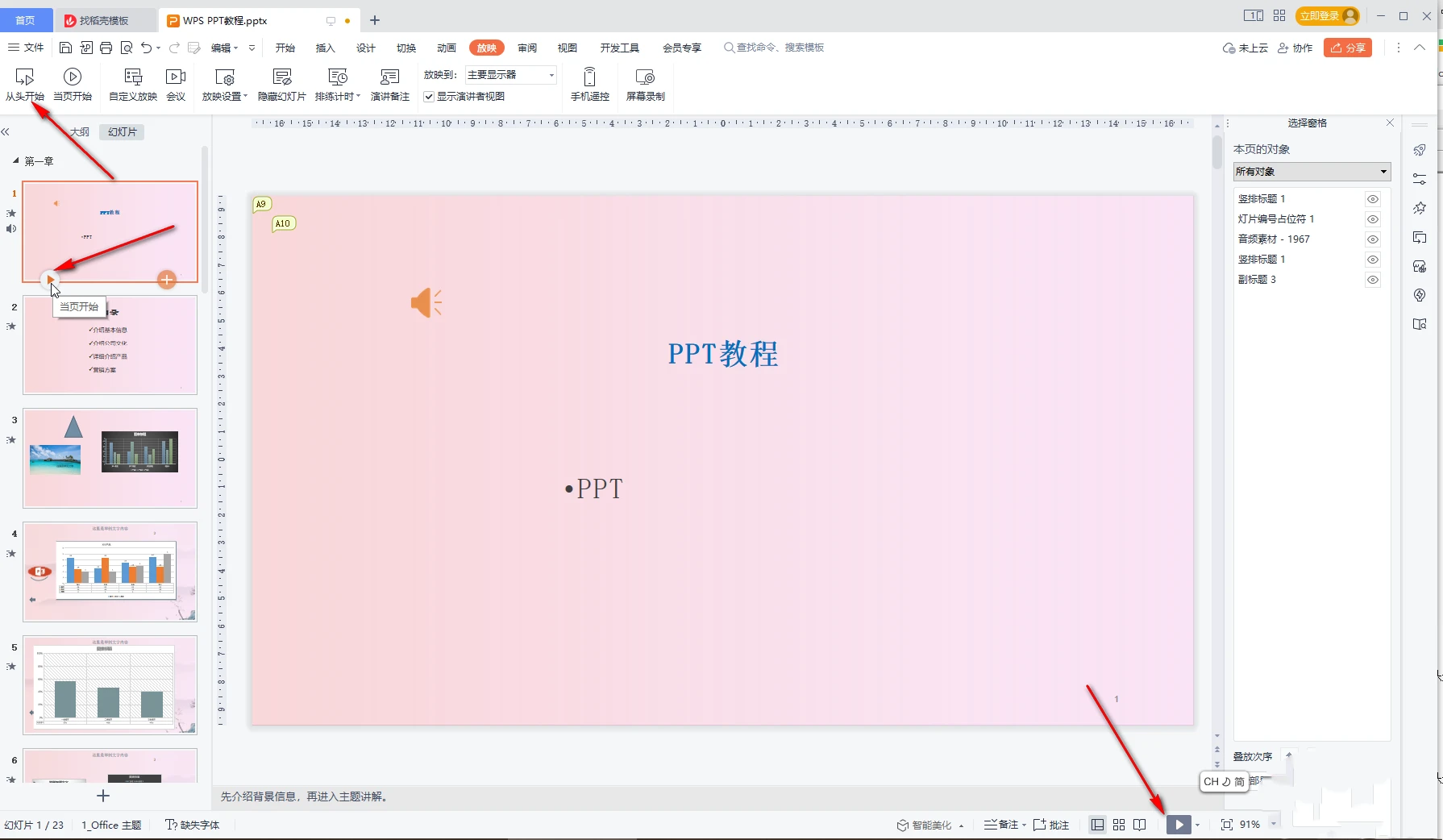This screenshot has height=840, width=1443.
Task: Open the comment A10 marker
Action: click(283, 223)
